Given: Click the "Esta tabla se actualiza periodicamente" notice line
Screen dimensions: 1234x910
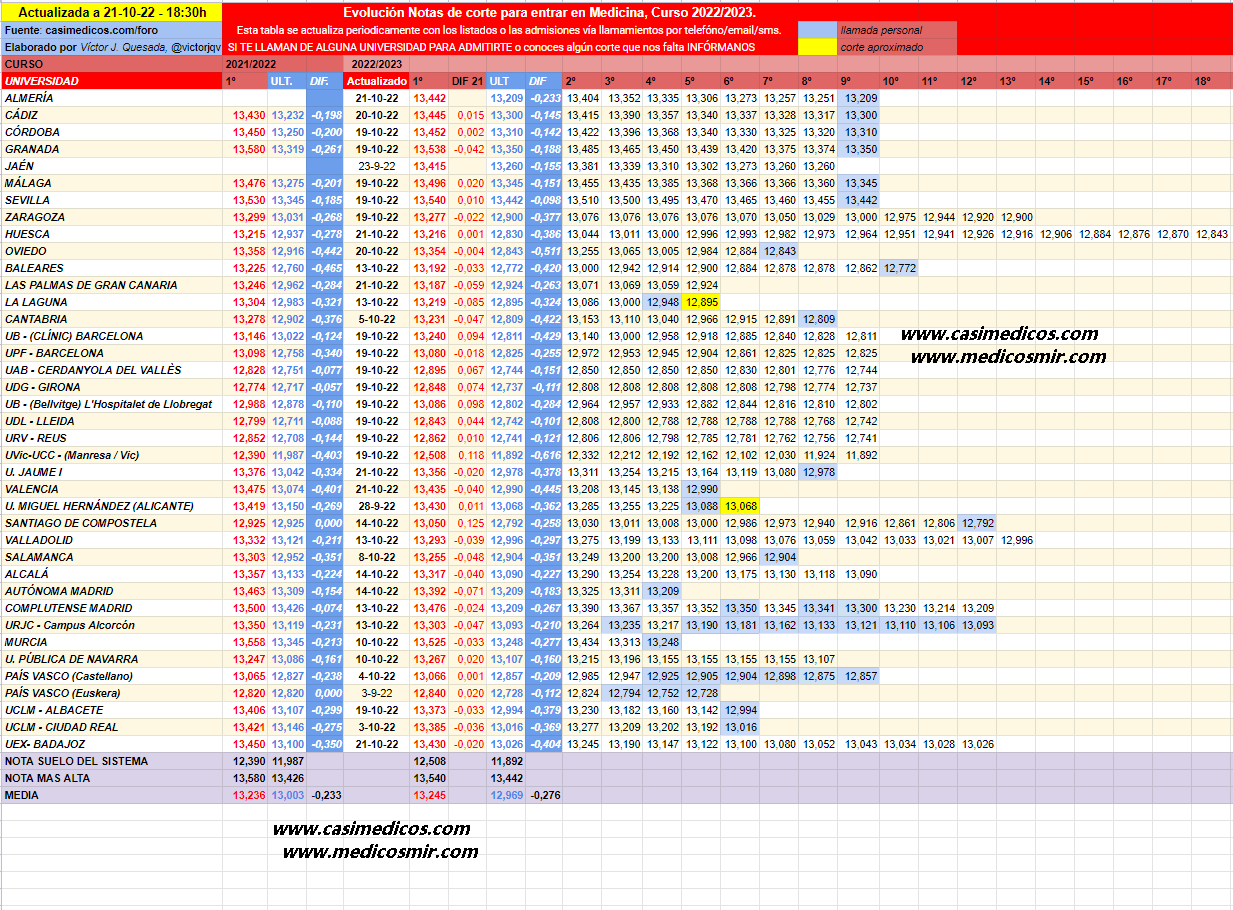Looking at the screenshot, I should (x=508, y=30).
